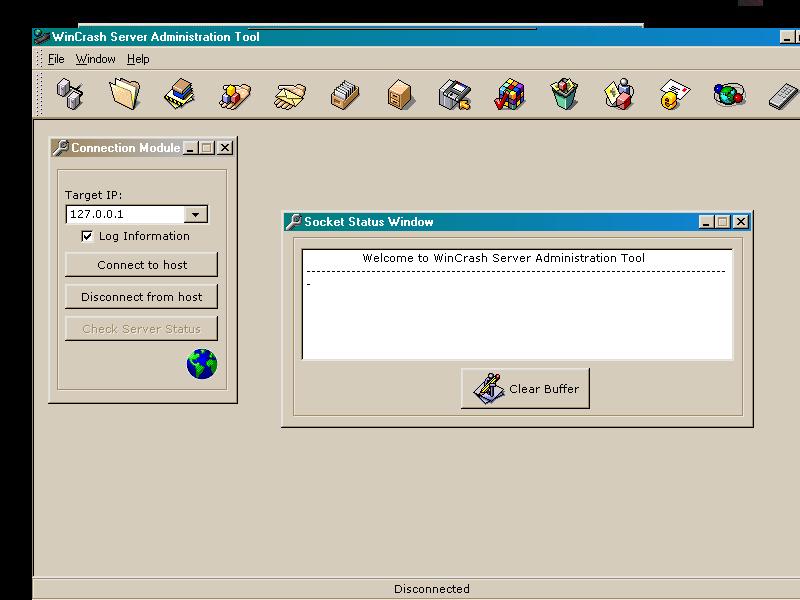Viewport: 800px width, 600px height.
Task: Close the Connection Module window
Action: (x=225, y=148)
